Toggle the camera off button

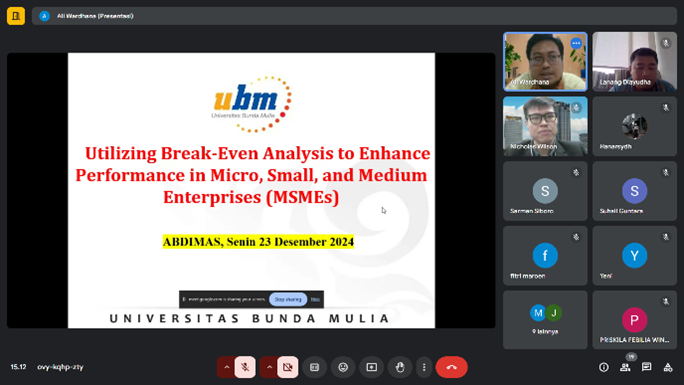(x=287, y=367)
